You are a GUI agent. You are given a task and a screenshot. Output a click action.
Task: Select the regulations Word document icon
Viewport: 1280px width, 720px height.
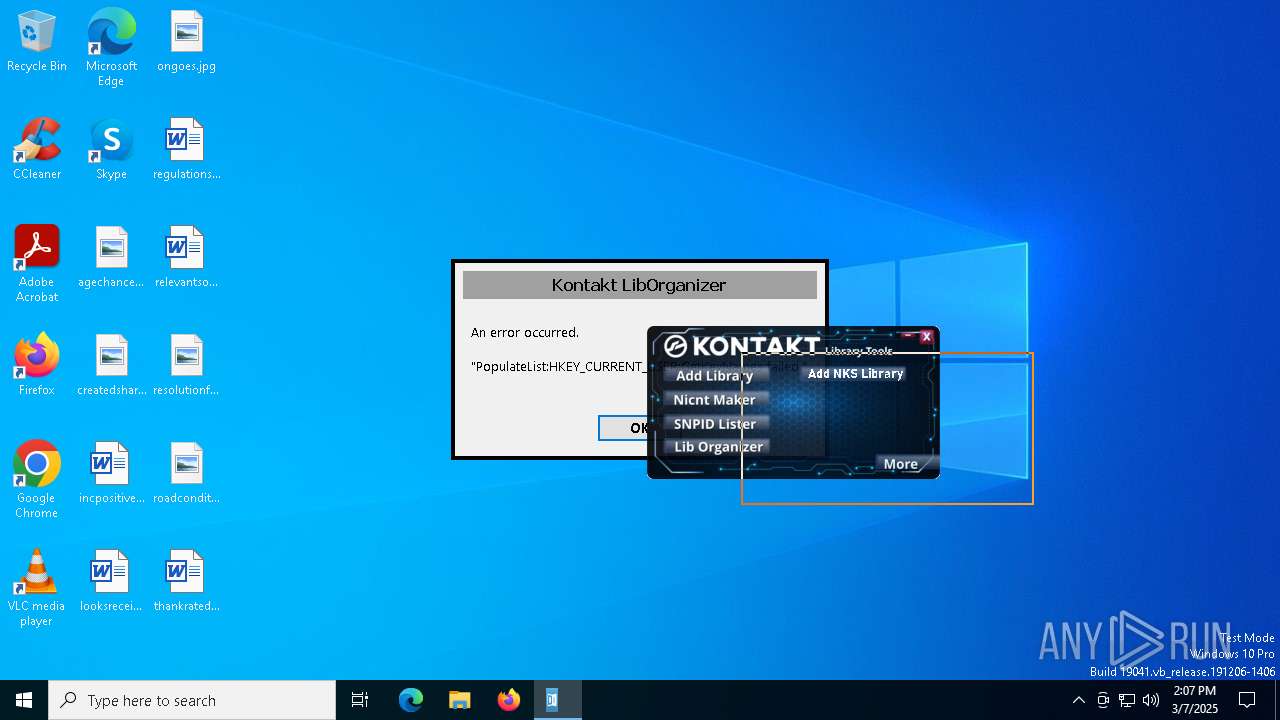click(186, 150)
